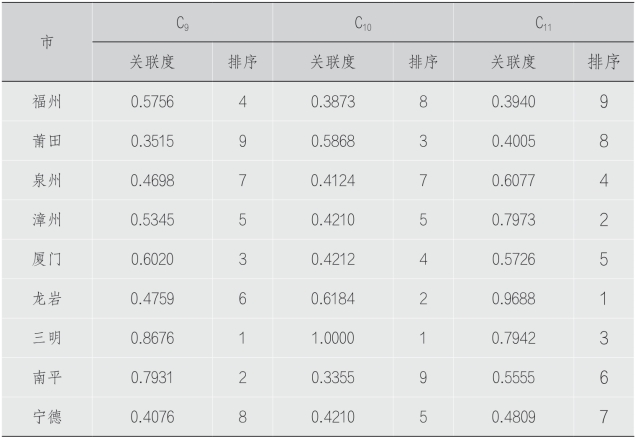Viewport: 635px width, 439px height.
Task: Click the C11 column group header
Action: pyautogui.click(x=543, y=23)
